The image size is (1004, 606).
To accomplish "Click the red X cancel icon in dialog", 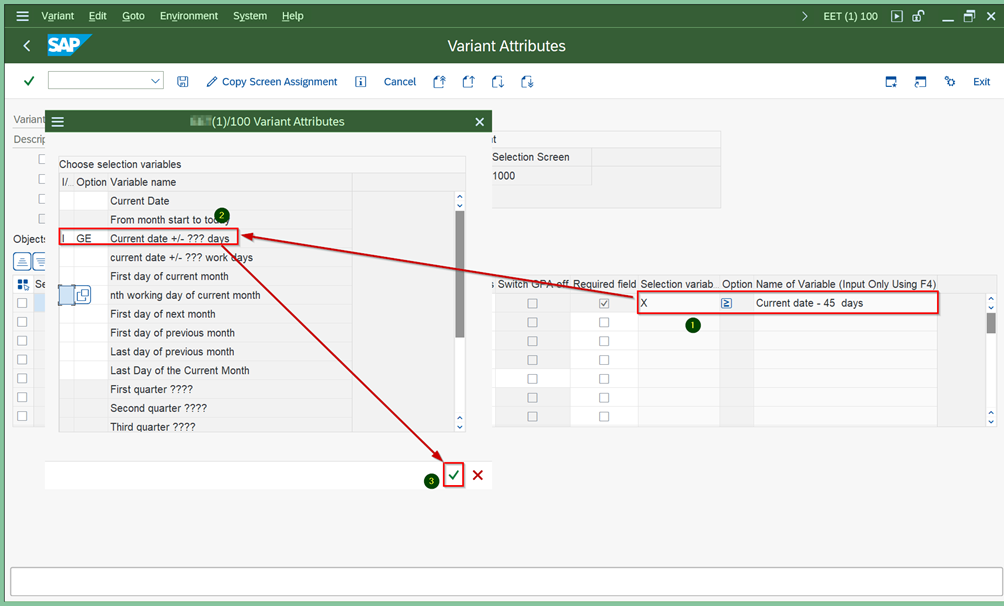I will coord(478,475).
